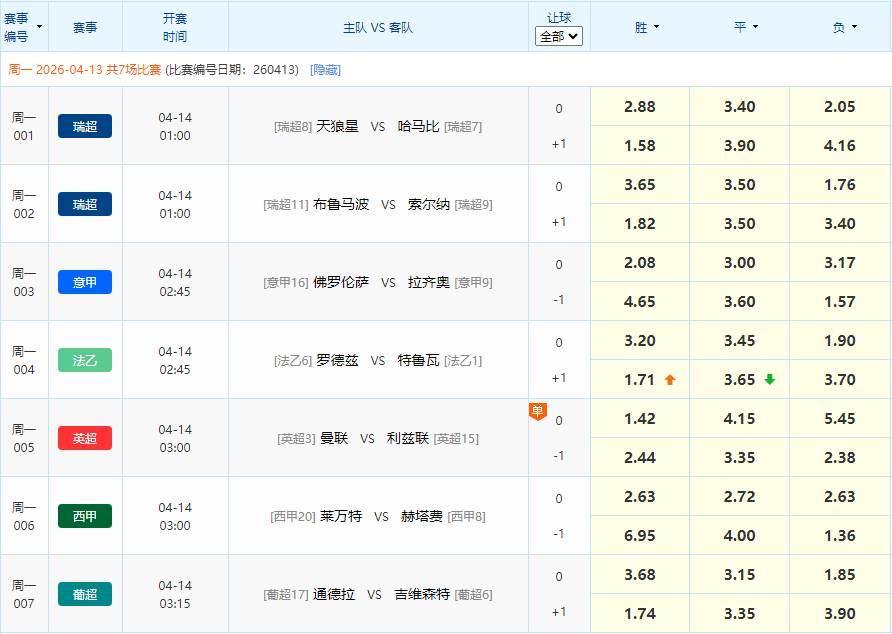Open team 特鲁瓦 link
Image resolution: width=892 pixels, height=634 pixels.
419,360
